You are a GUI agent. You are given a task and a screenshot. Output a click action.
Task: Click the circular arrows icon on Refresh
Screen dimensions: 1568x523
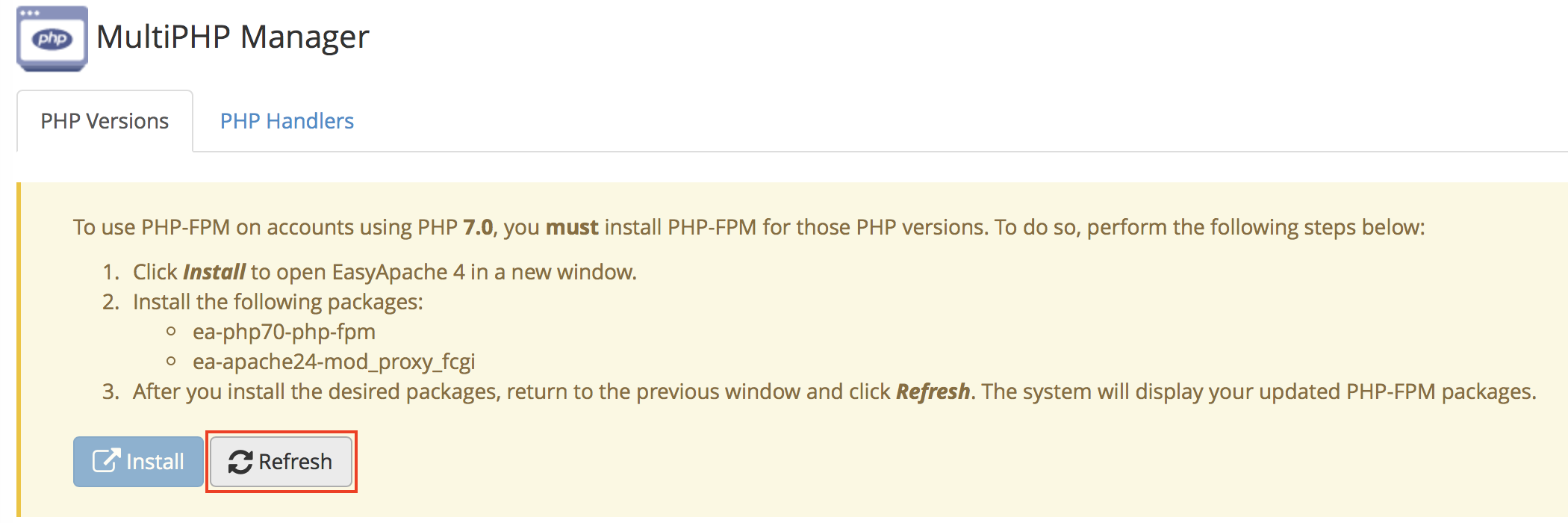click(x=240, y=462)
